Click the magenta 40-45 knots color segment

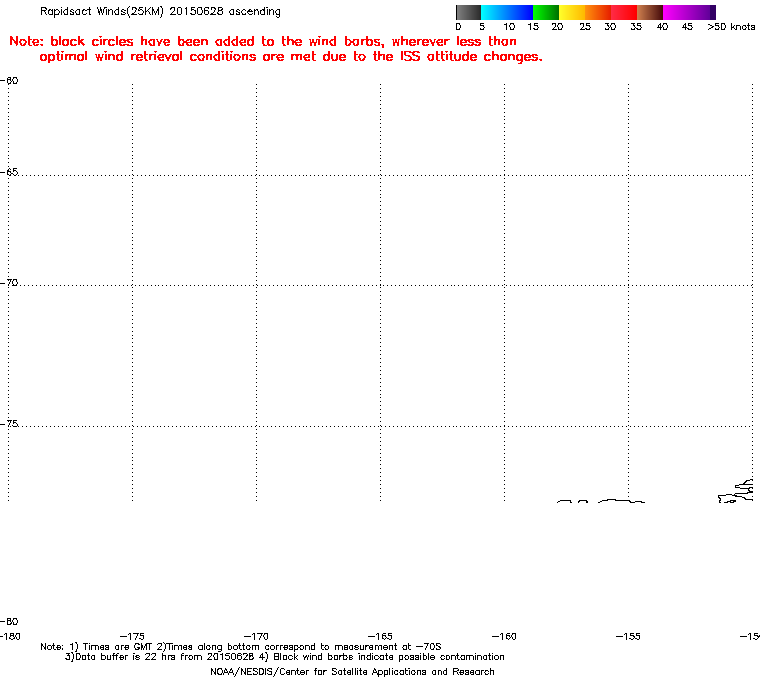(x=686, y=12)
